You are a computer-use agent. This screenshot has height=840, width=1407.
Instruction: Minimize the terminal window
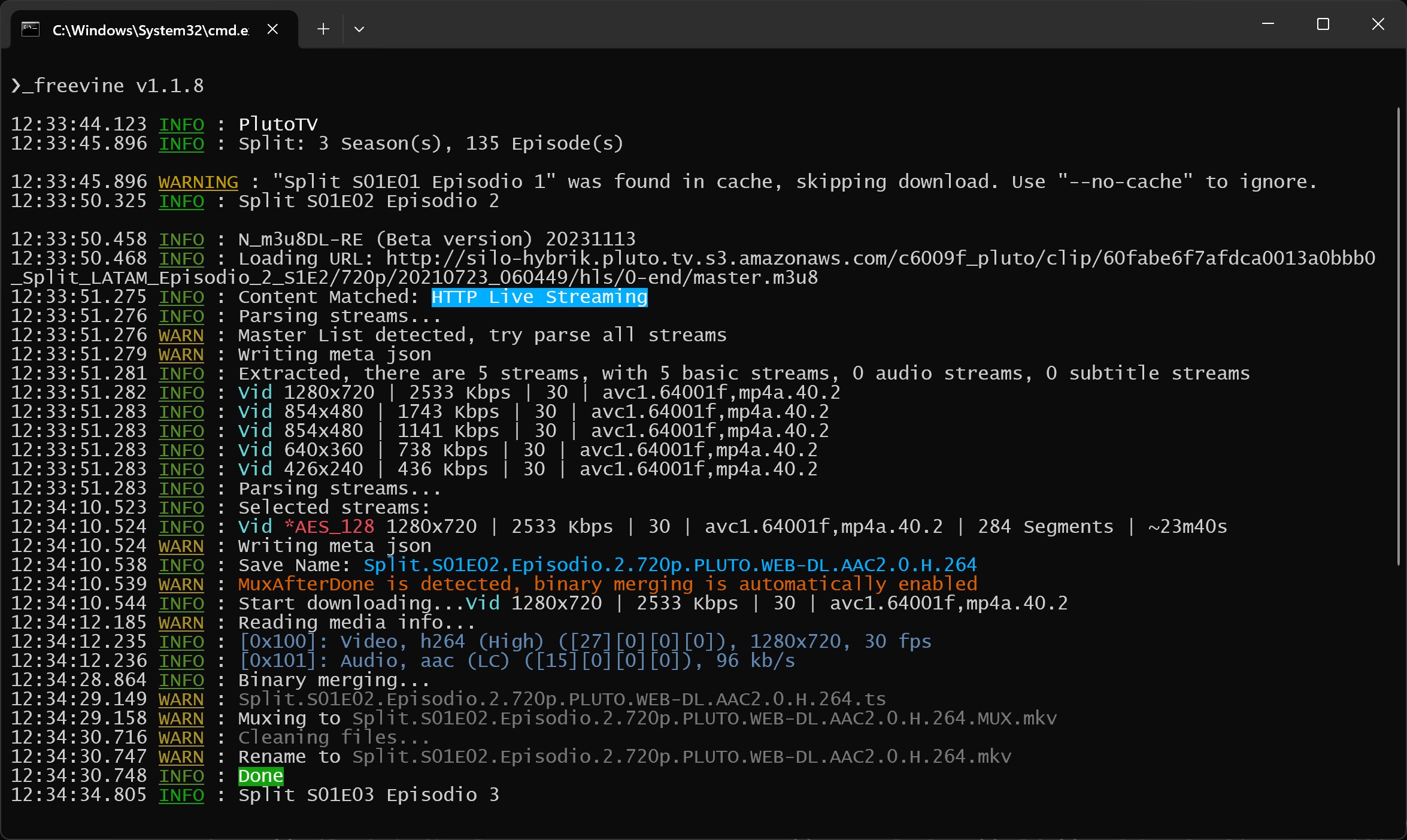pos(1267,24)
